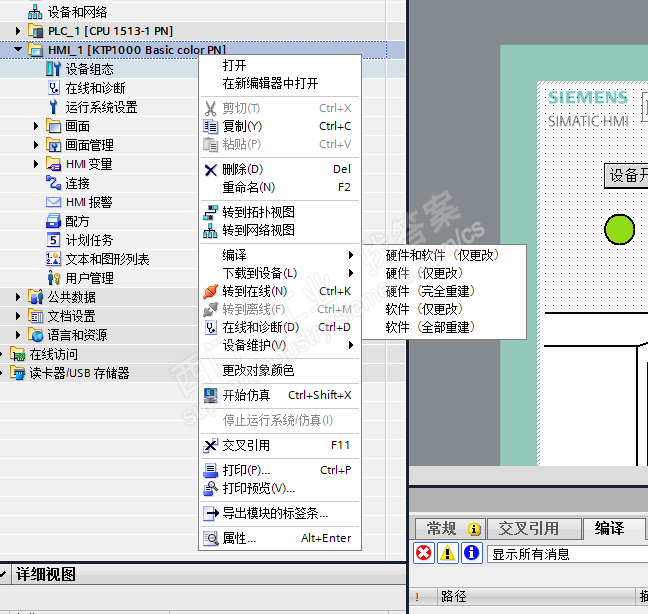The image size is (648, 614).
Task: Click the 在线访问 folder icon
Action: tap(17, 354)
